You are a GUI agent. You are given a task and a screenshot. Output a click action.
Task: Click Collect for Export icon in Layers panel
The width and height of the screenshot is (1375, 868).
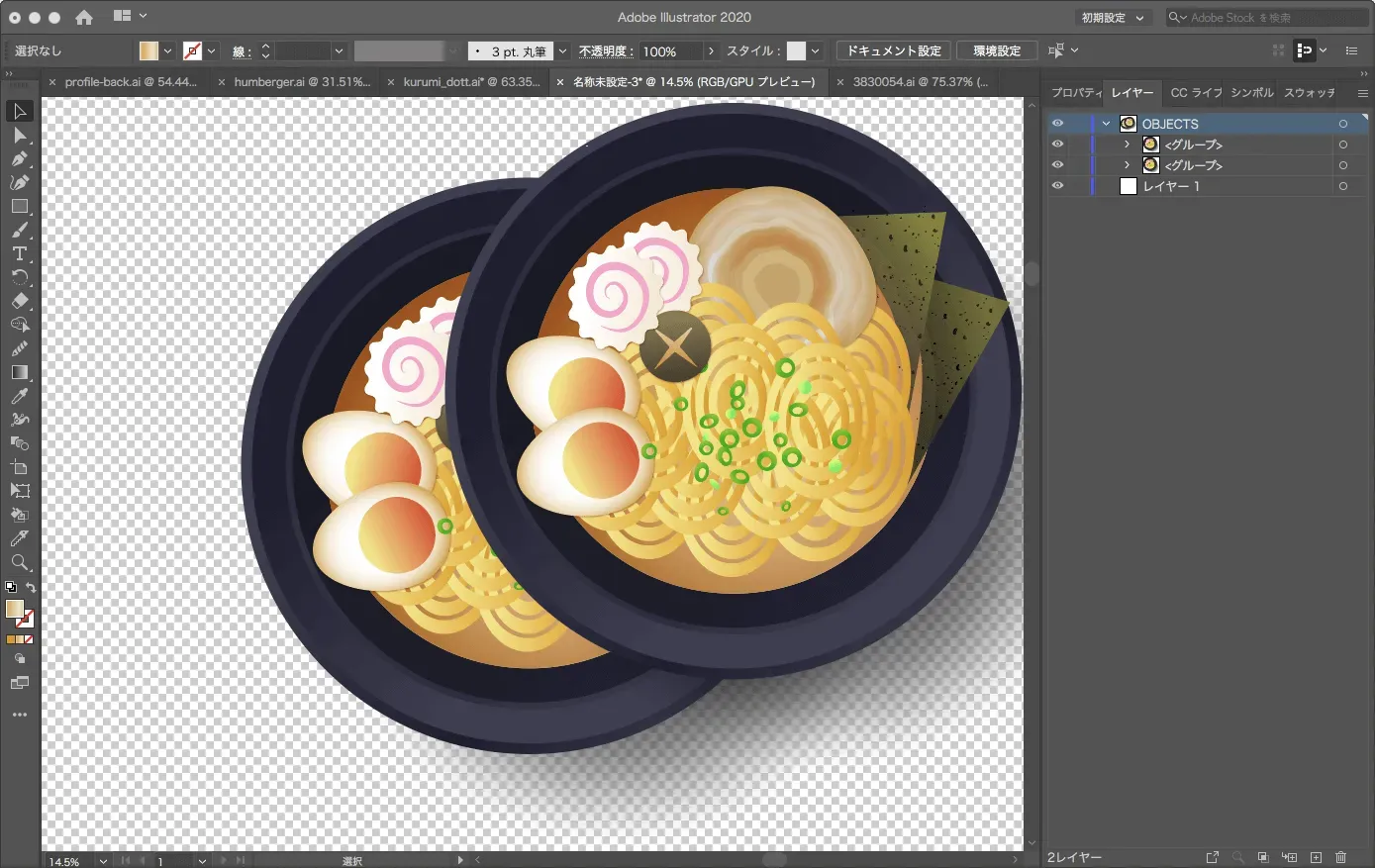pyautogui.click(x=1213, y=857)
